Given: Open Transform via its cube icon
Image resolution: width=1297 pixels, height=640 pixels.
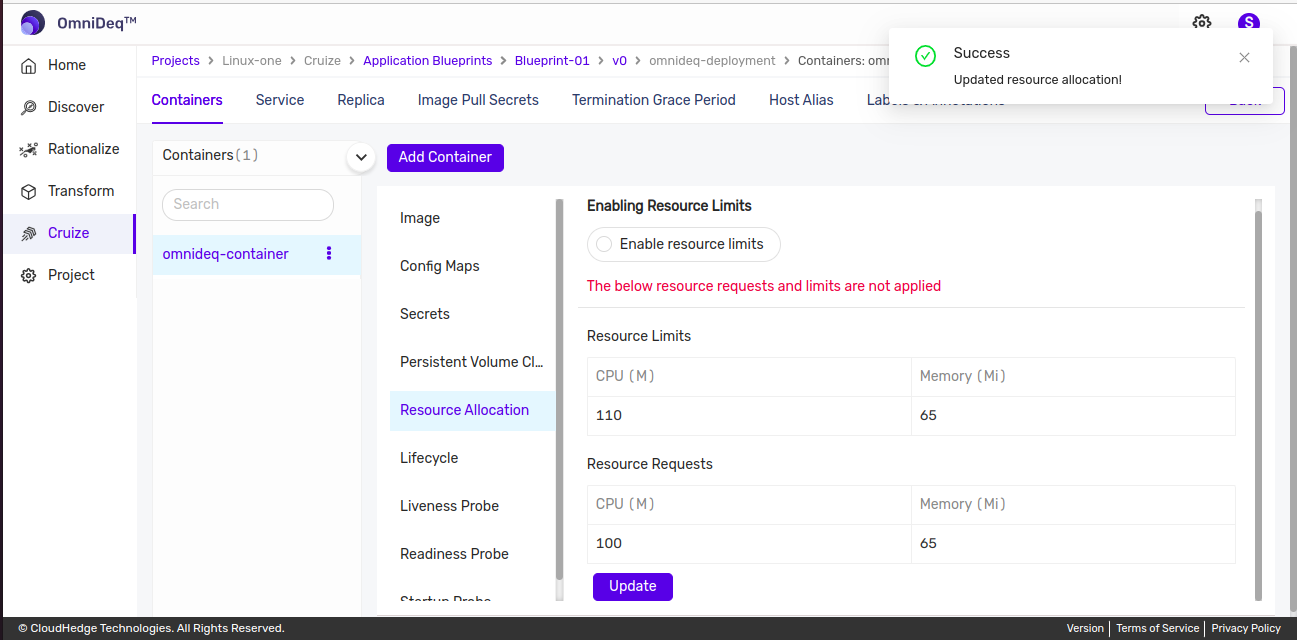Looking at the screenshot, I should (x=28, y=192).
